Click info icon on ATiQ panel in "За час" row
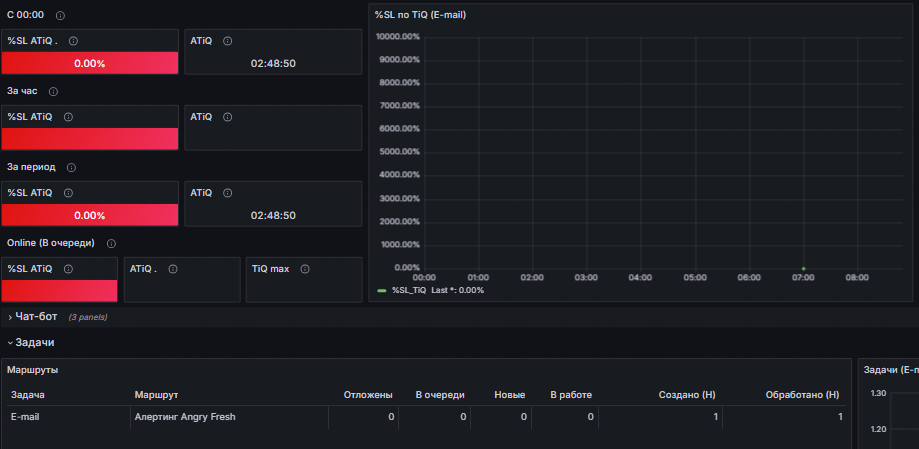Viewport: 919px width, 449px height. pyautogui.click(x=228, y=117)
